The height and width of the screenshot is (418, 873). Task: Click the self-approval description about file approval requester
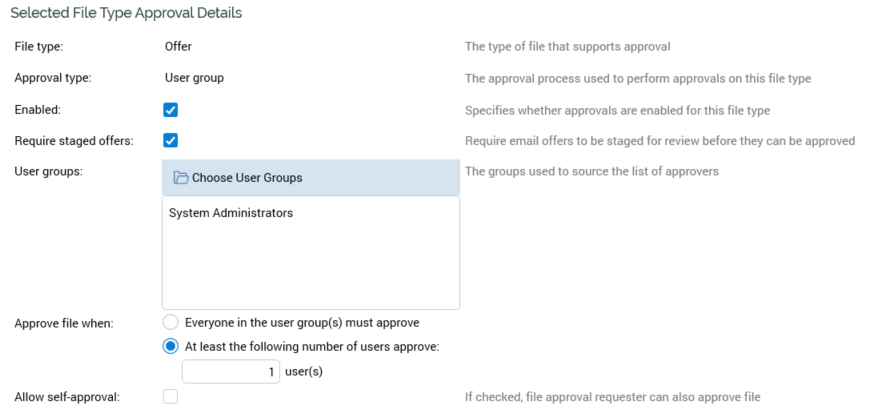tap(612, 397)
